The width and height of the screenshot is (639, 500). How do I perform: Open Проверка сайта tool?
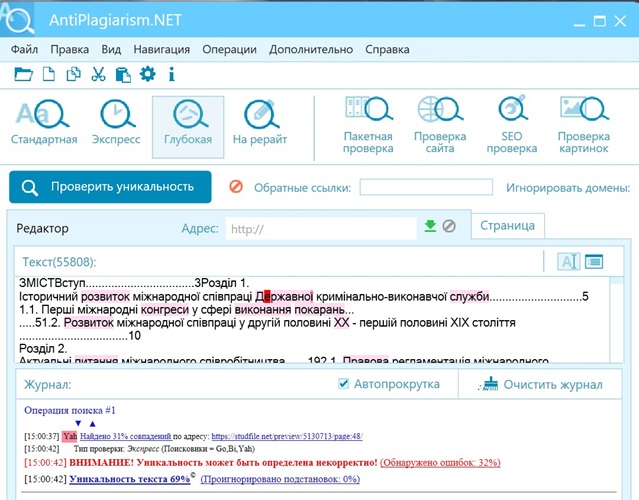click(x=440, y=125)
